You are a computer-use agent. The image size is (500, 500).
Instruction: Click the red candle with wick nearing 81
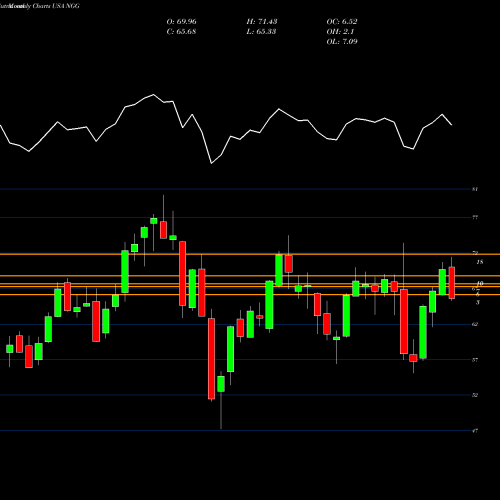[163, 230]
